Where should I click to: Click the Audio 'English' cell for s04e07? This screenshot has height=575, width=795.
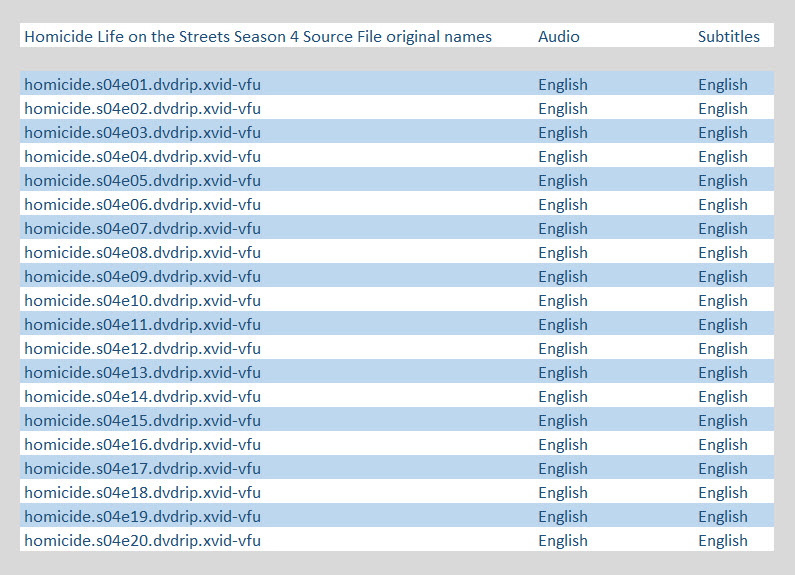[563, 228]
